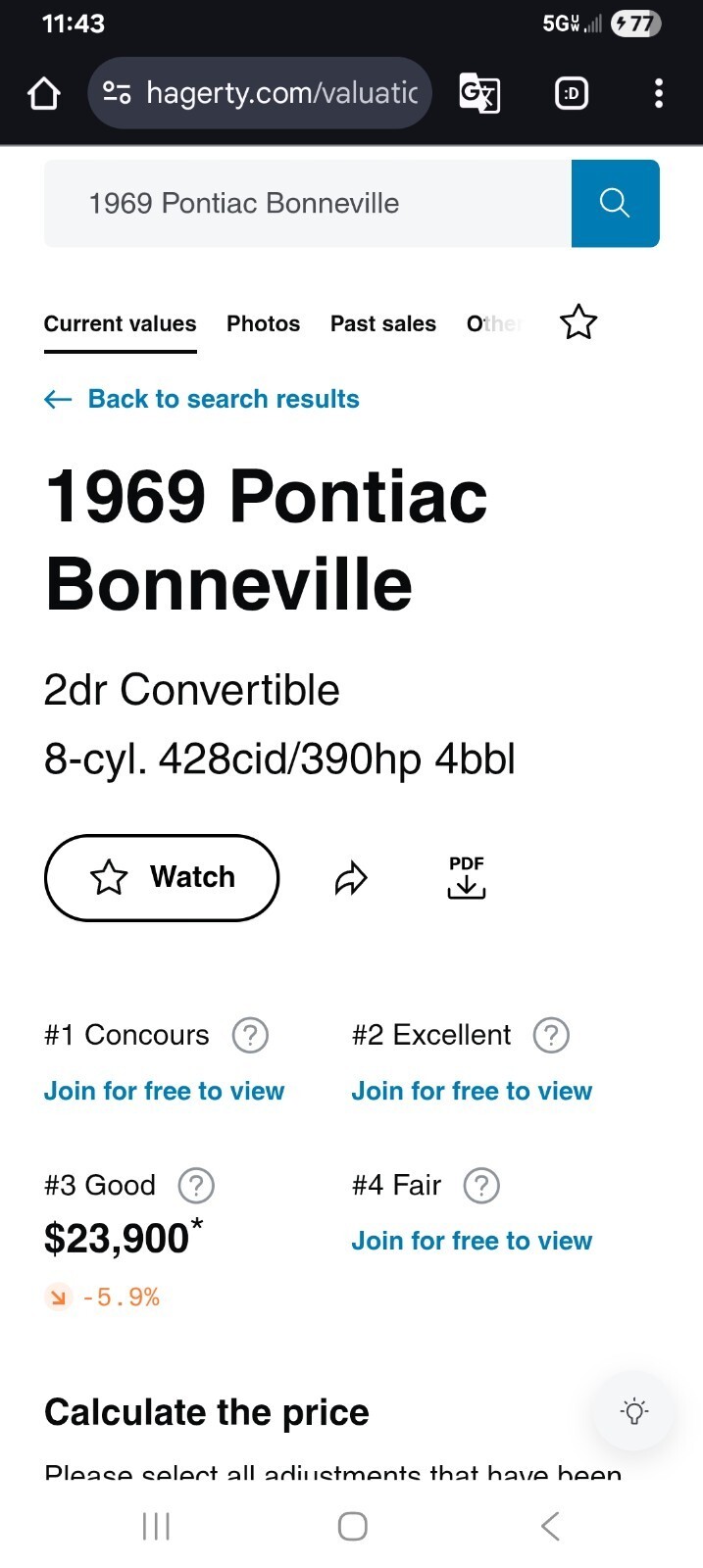This screenshot has width=703, height=1568.
Task: Share this vehicle using the arrow icon
Action: click(351, 878)
